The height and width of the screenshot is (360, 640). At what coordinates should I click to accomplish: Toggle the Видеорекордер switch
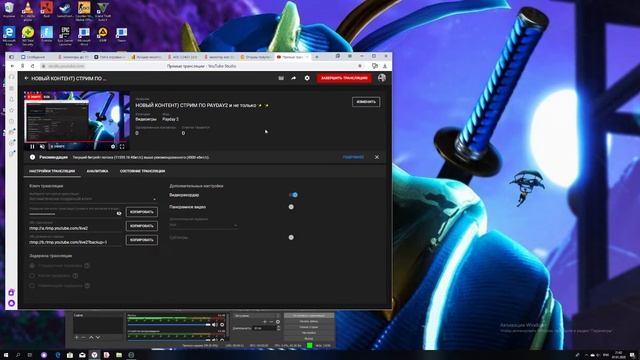293,195
